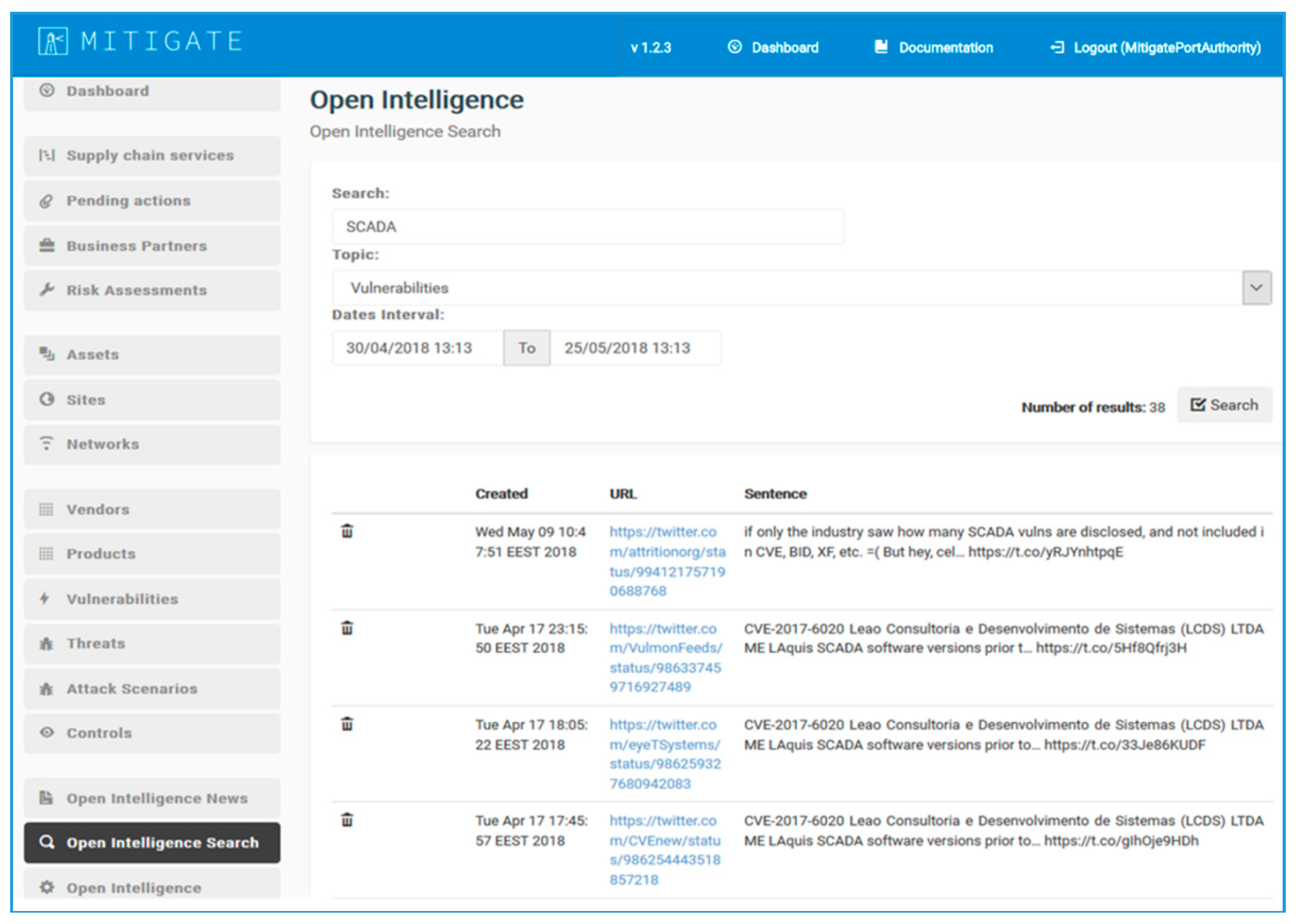
Task: Click the Logout icon in header
Action: coord(1057,47)
